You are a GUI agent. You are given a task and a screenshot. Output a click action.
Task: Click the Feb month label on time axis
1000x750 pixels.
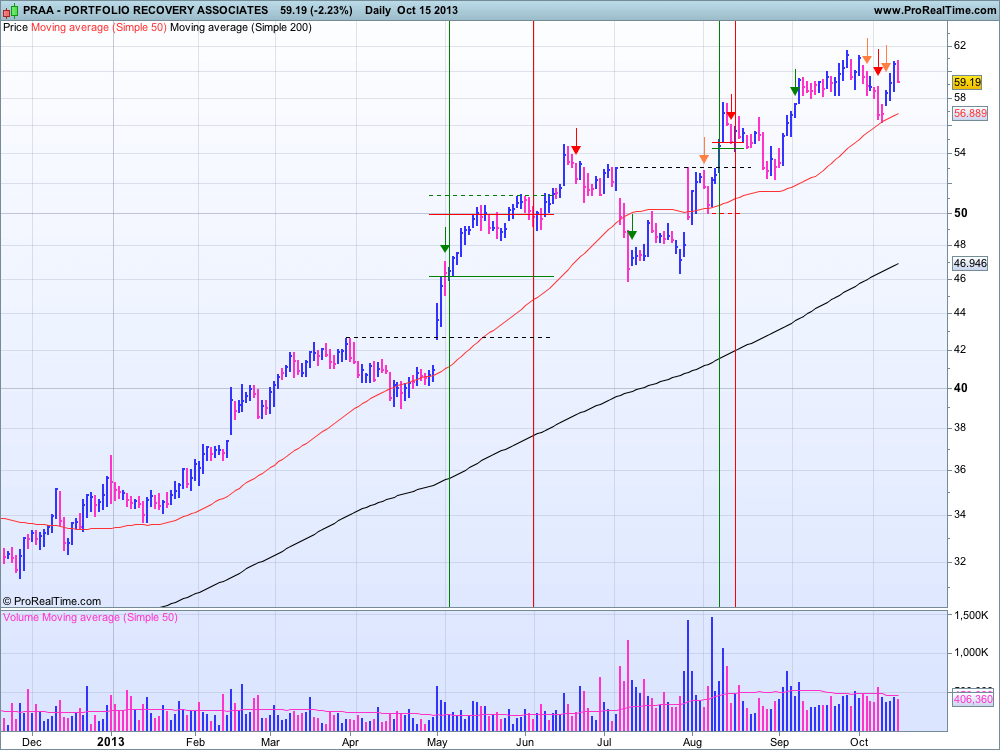[195, 742]
